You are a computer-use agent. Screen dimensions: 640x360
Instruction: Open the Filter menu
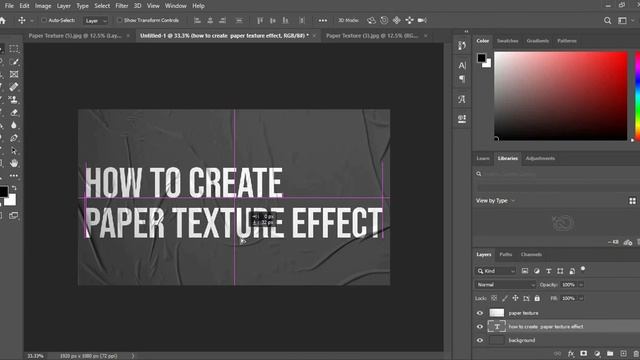(x=122, y=6)
